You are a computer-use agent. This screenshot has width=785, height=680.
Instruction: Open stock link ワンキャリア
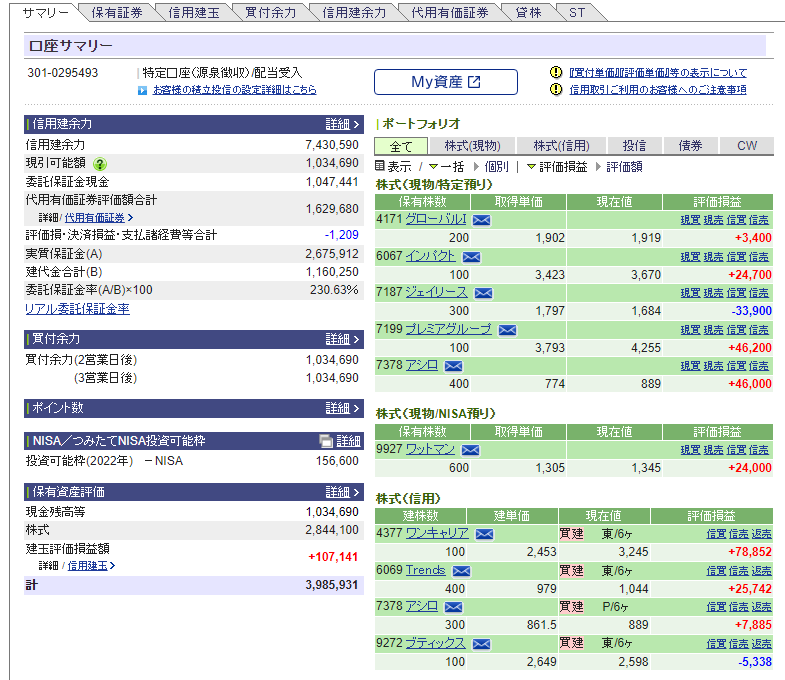tap(437, 533)
